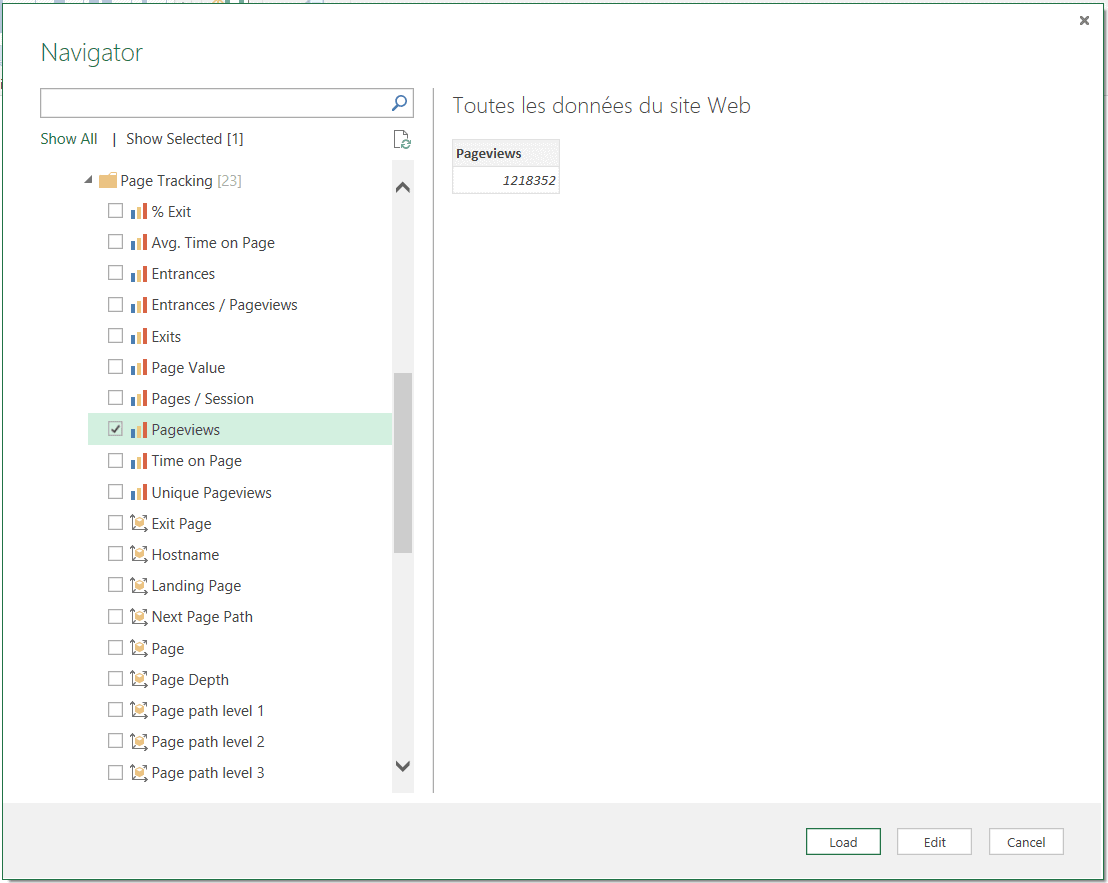The image size is (1108, 883).
Task: Click the Hostname dimension icon
Action: [139, 554]
